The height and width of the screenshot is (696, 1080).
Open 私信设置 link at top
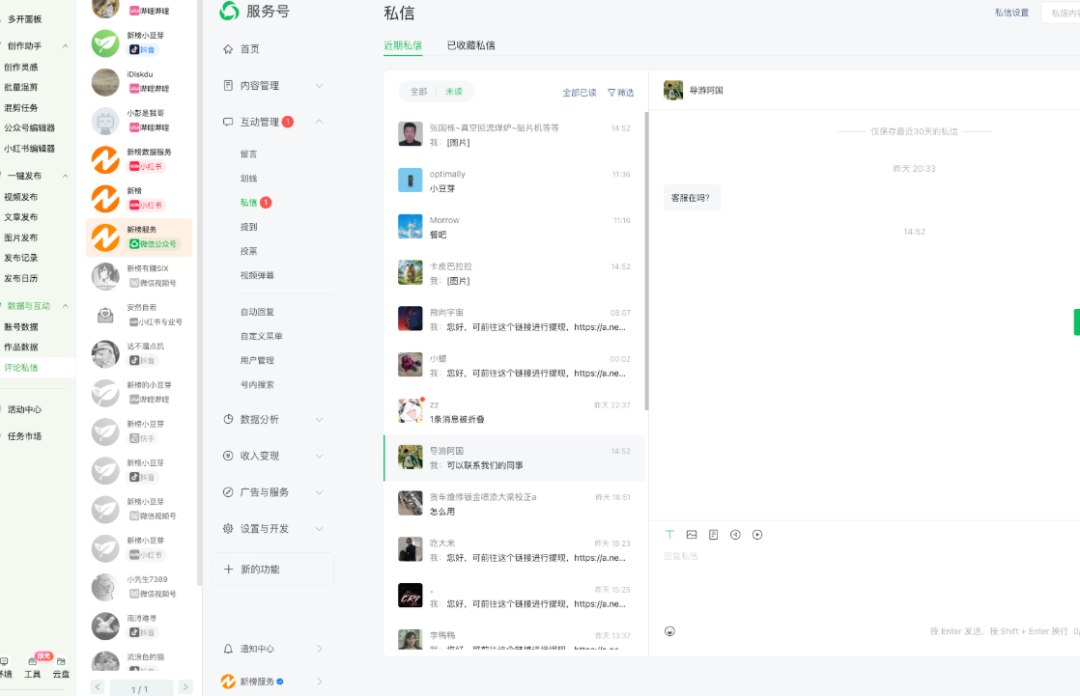tap(1012, 13)
